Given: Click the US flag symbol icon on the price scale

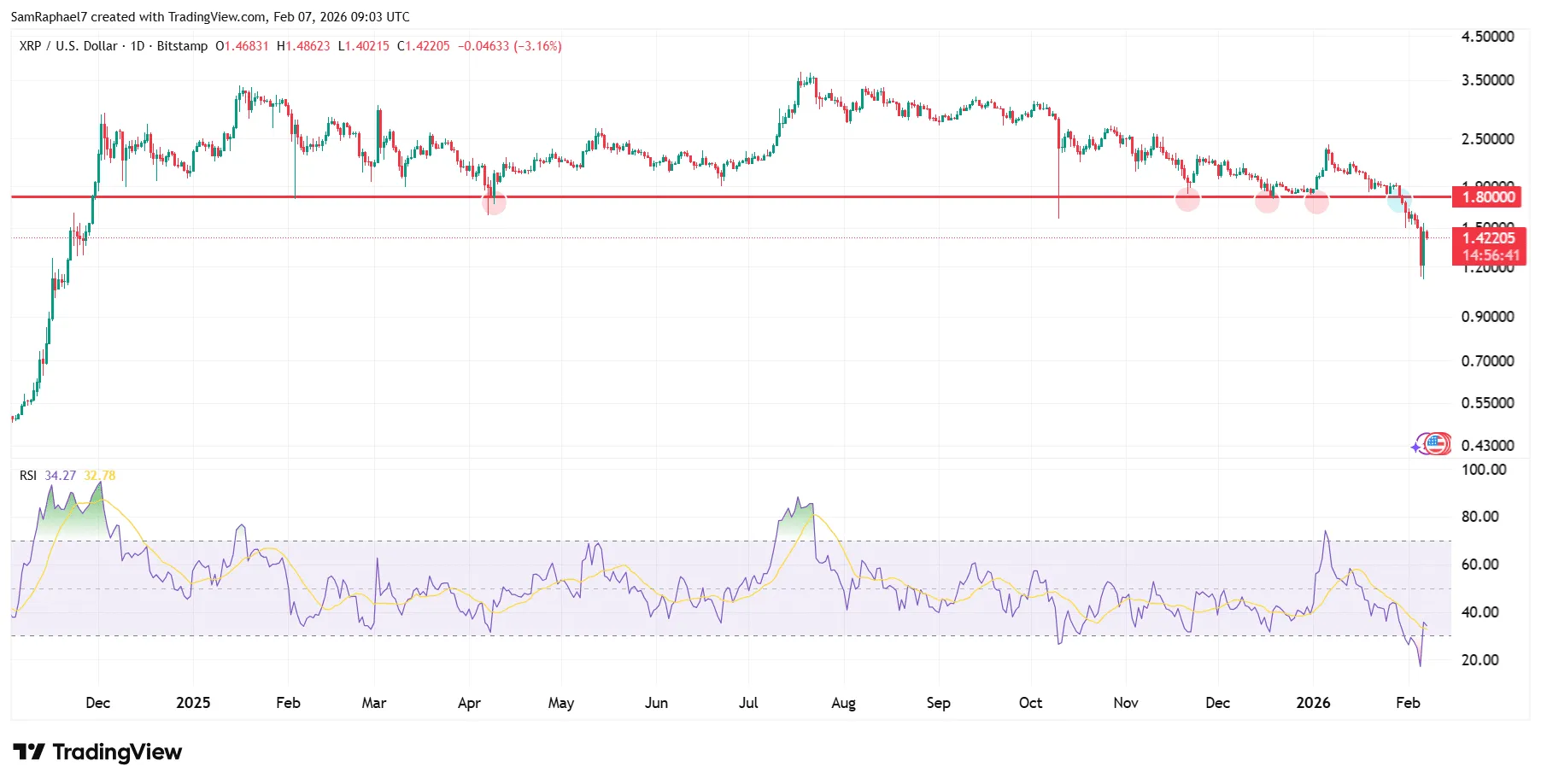Looking at the screenshot, I should pyautogui.click(x=1437, y=444).
